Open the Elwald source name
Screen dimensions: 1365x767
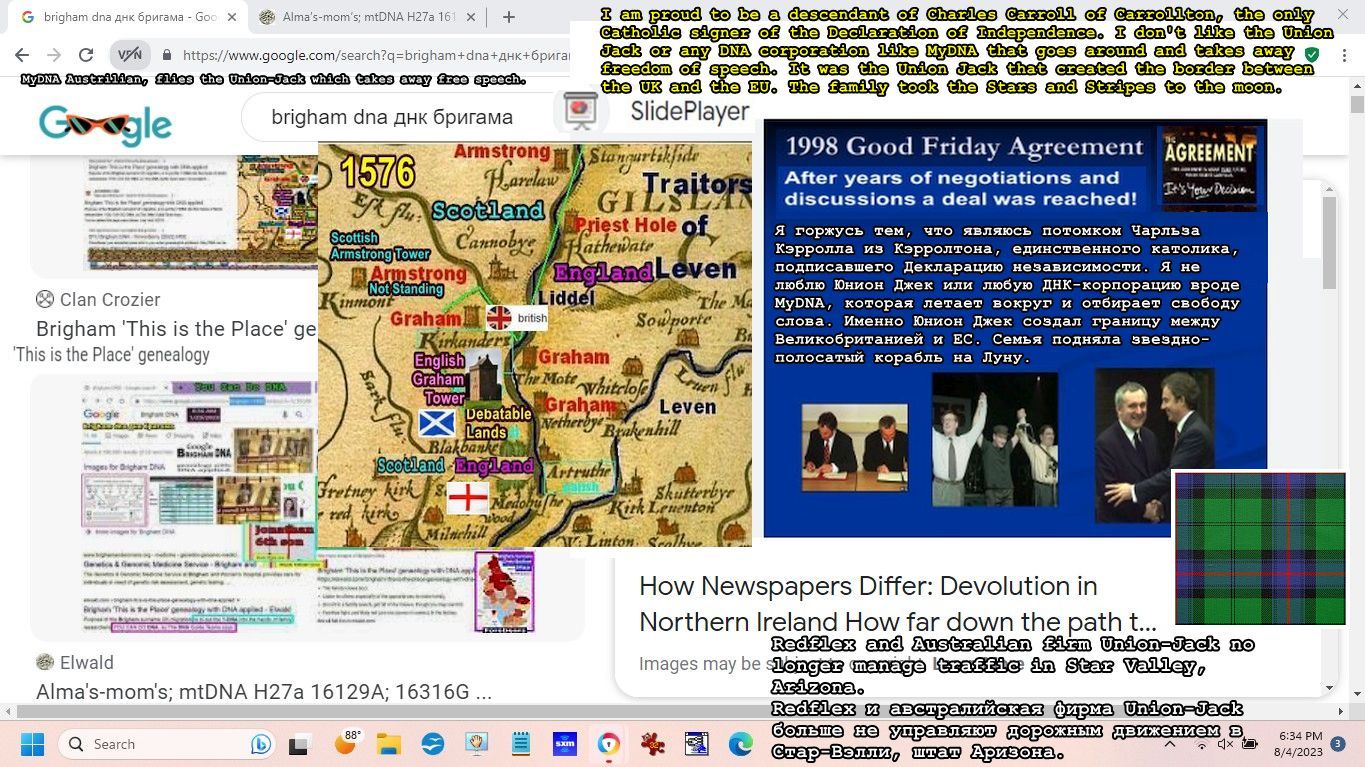click(x=87, y=662)
